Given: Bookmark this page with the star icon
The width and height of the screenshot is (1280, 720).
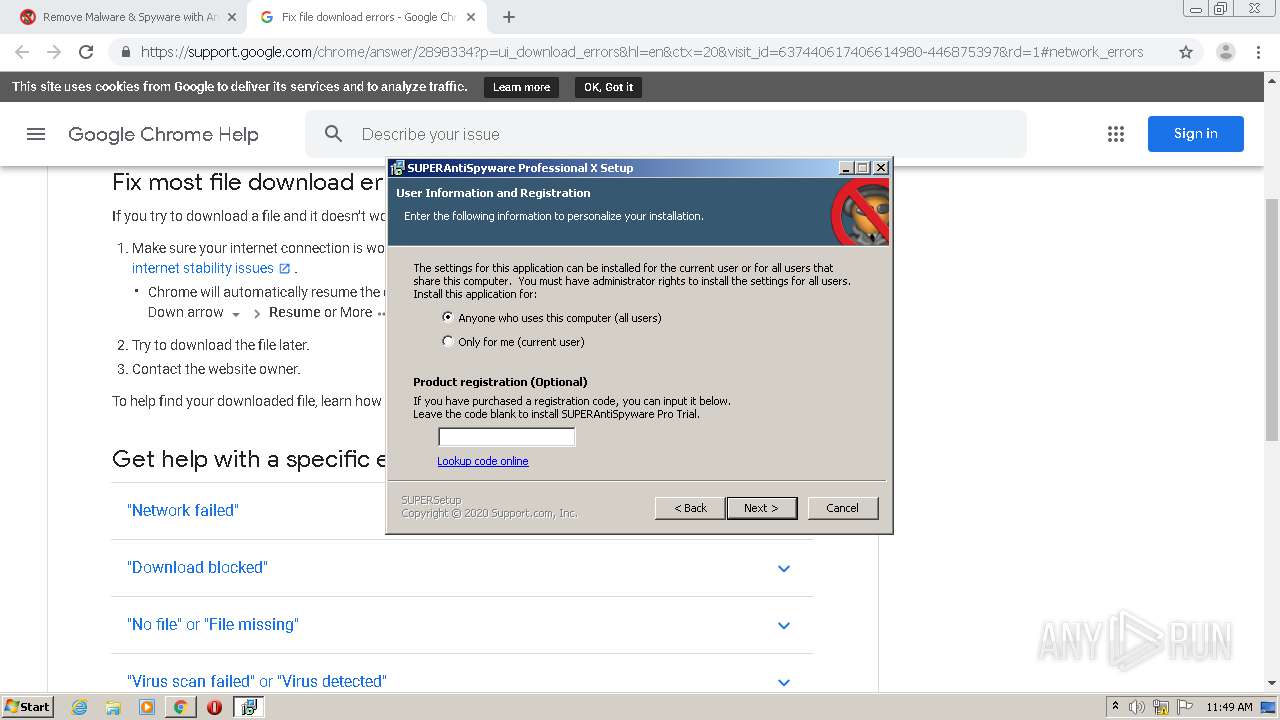Looking at the screenshot, I should [x=1186, y=52].
